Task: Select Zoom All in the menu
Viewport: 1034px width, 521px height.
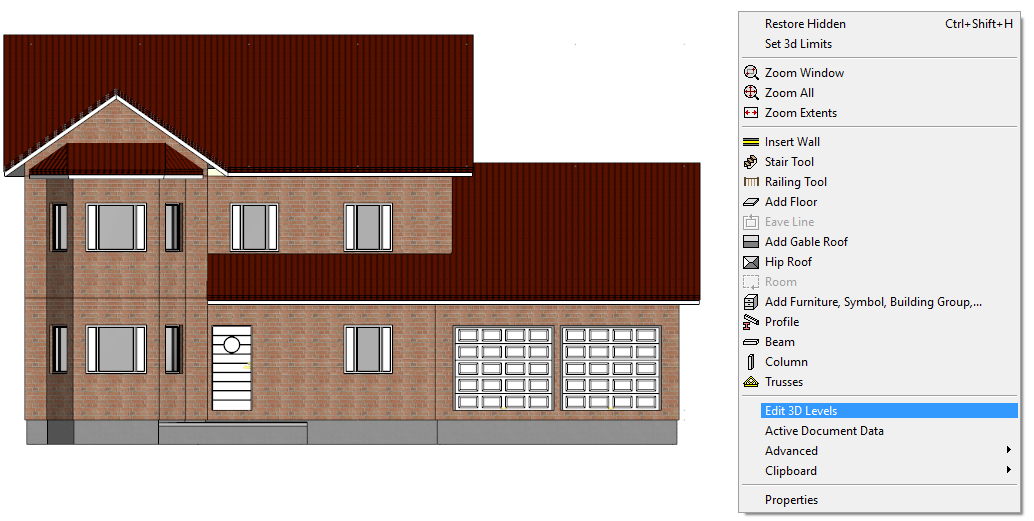Action: [x=789, y=93]
